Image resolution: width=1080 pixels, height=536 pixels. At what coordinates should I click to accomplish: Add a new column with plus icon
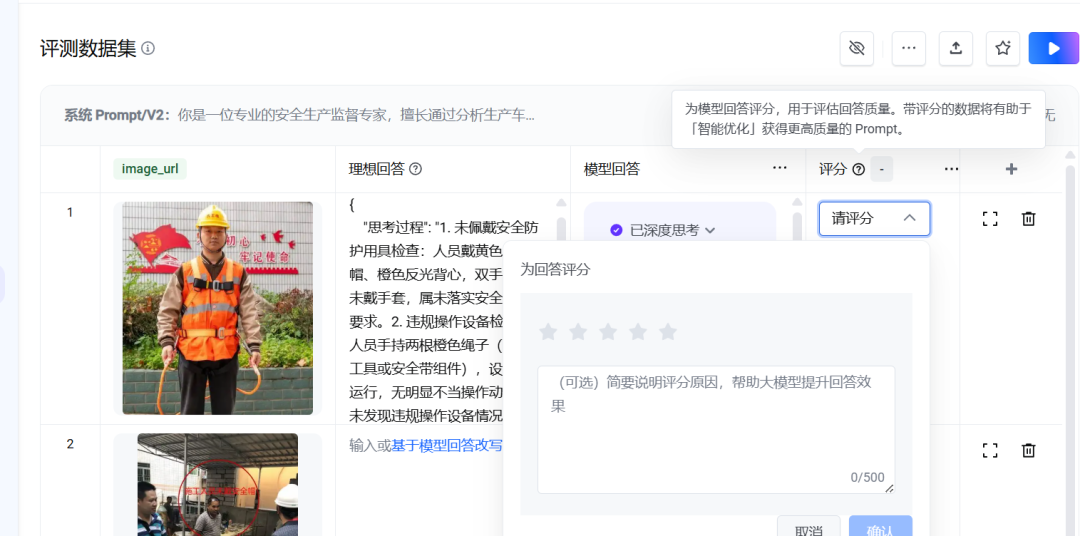pyautogui.click(x=1011, y=169)
